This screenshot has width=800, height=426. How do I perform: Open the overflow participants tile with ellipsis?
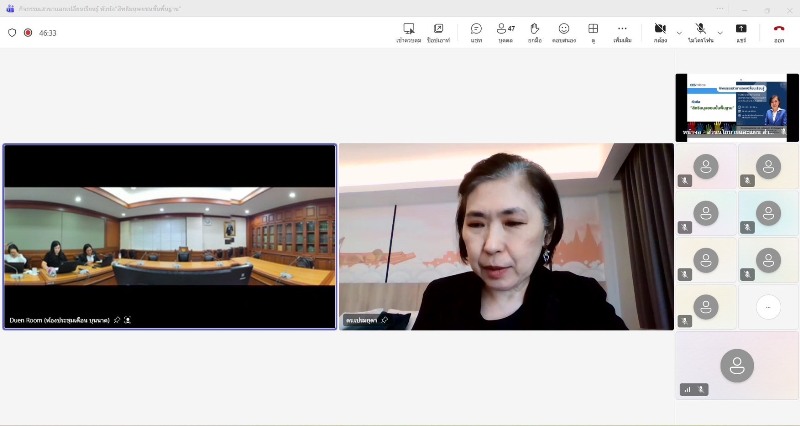[768, 307]
